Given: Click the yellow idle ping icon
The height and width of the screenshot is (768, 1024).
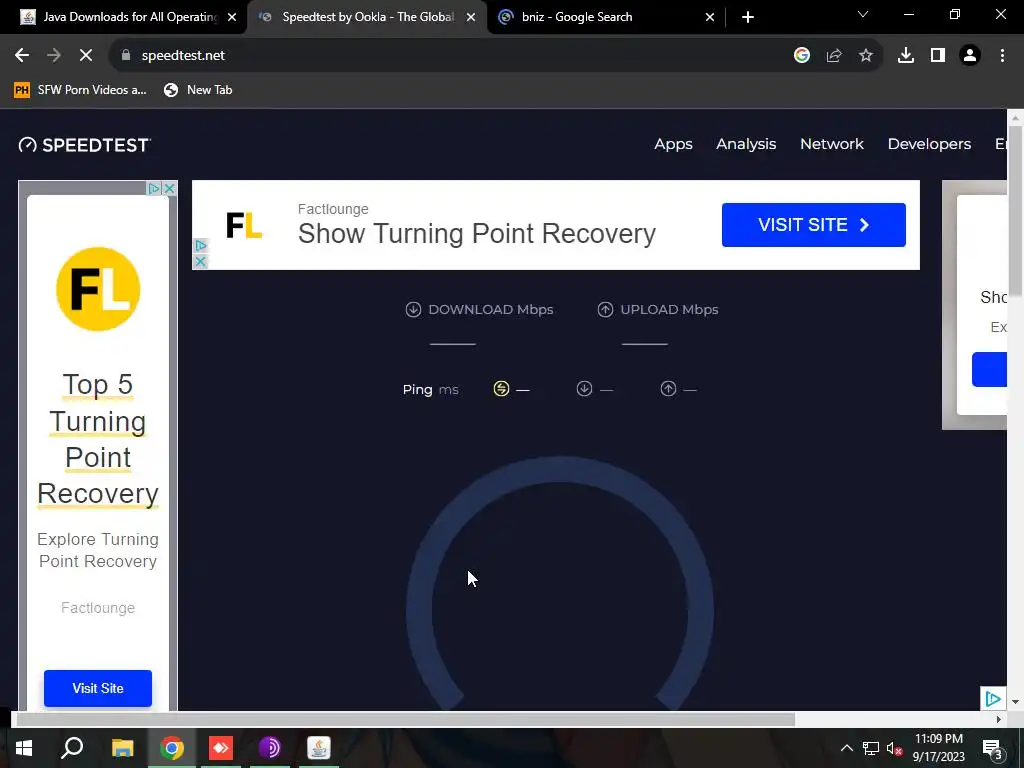Looking at the screenshot, I should [x=501, y=389].
